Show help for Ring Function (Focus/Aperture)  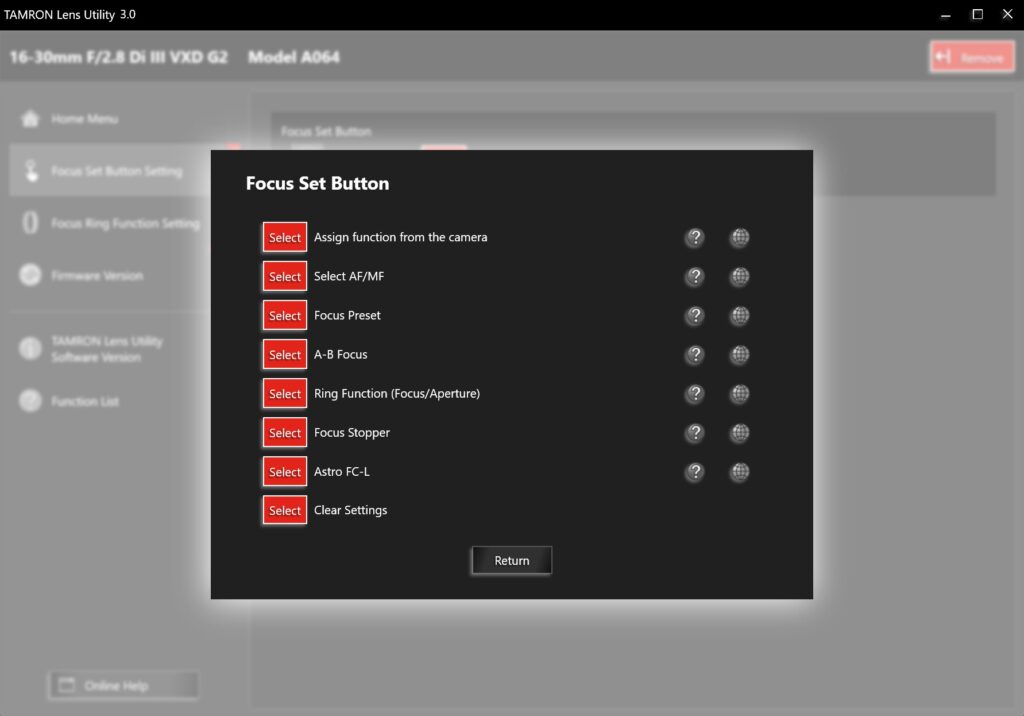[x=695, y=393]
